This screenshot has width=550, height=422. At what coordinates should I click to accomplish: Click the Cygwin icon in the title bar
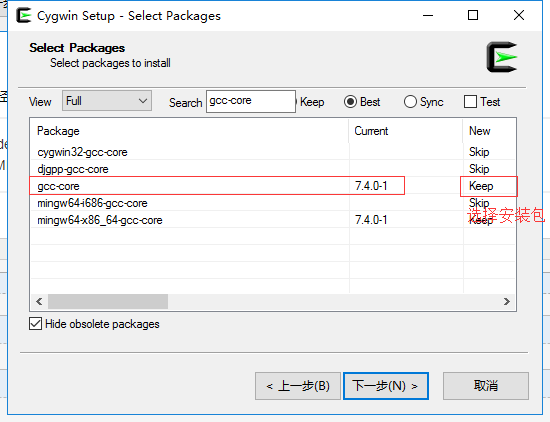coord(24,15)
